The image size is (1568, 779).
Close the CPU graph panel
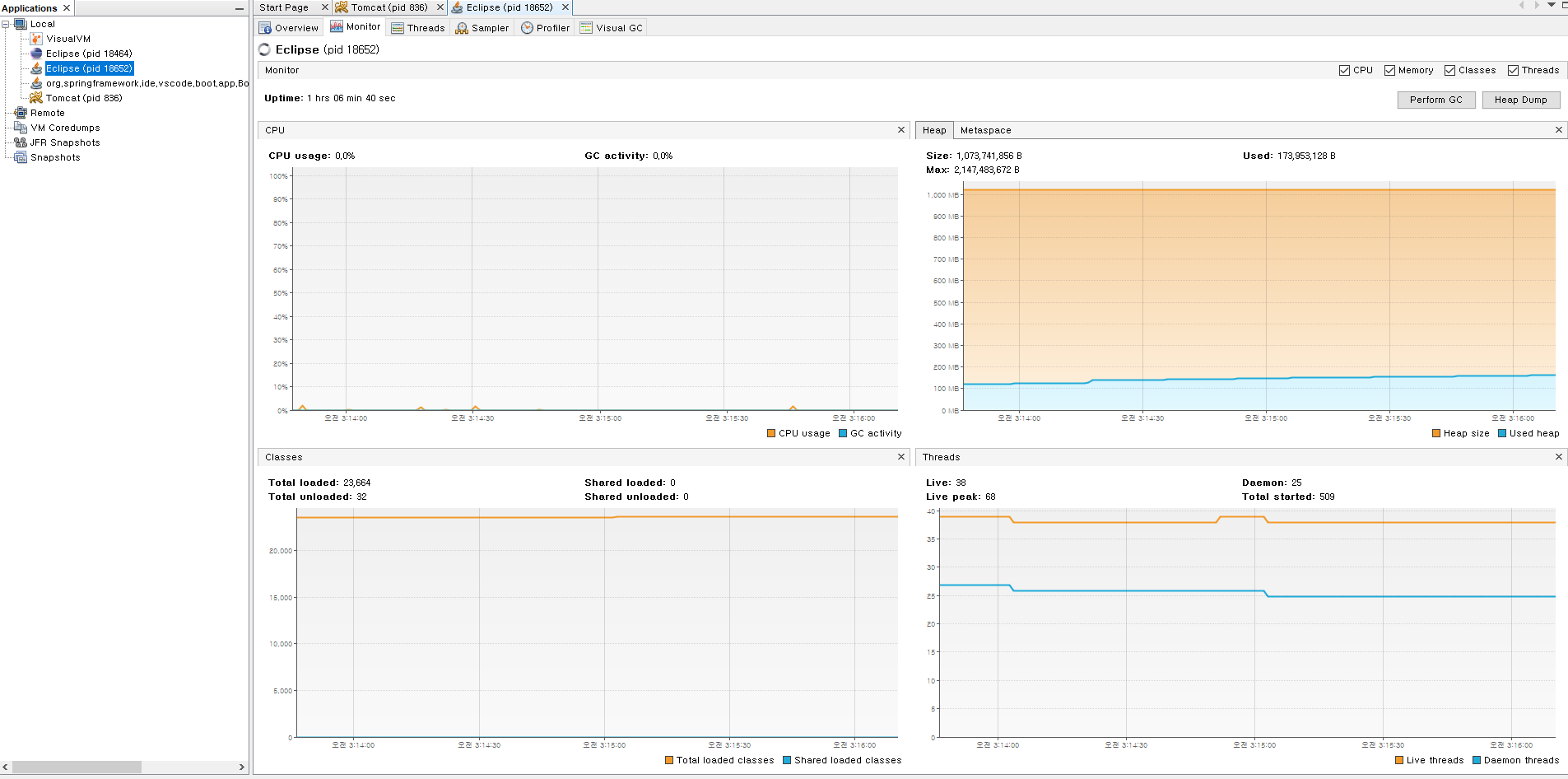tap(901, 130)
